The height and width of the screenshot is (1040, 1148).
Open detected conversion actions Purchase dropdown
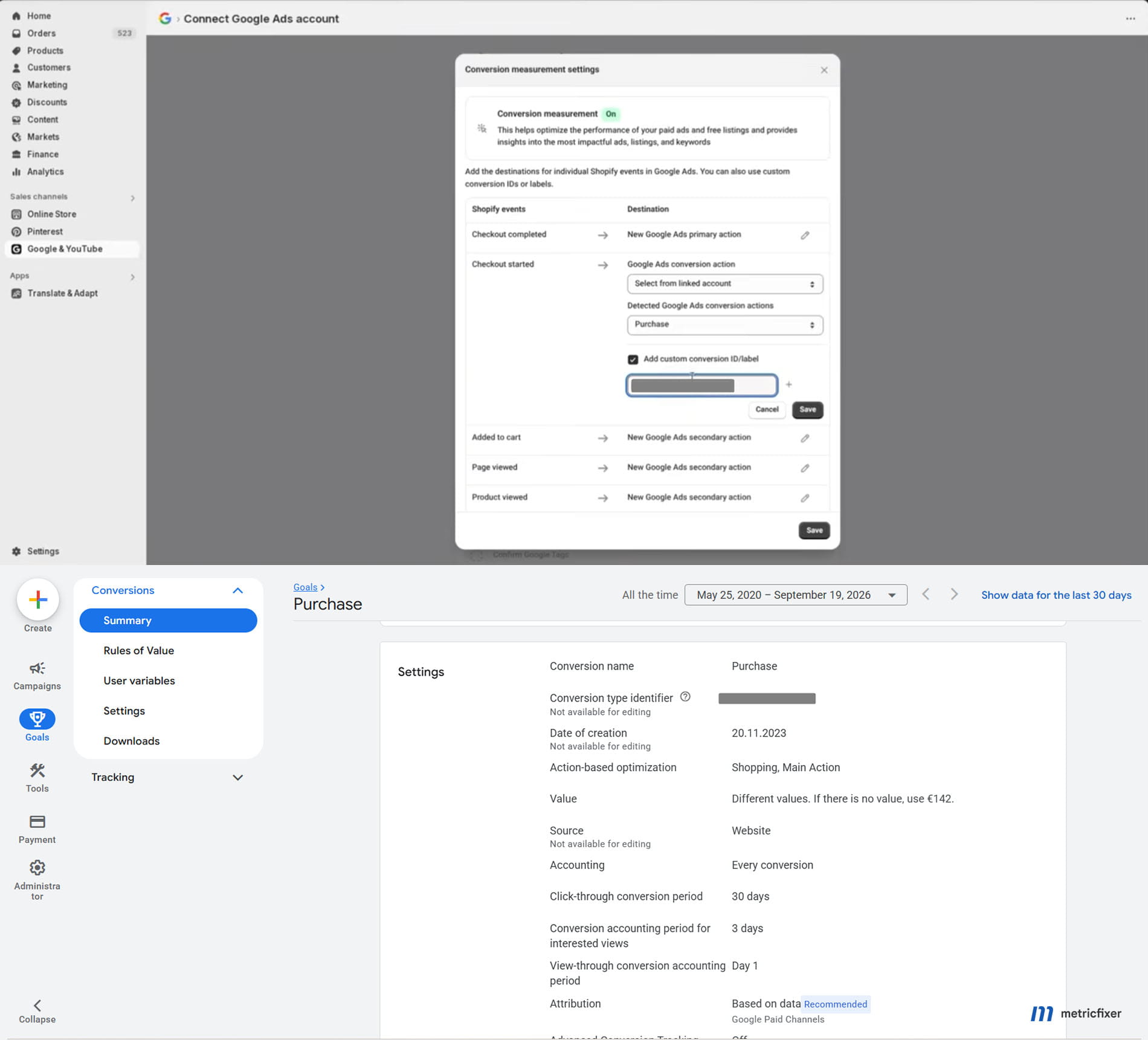coord(724,325)
